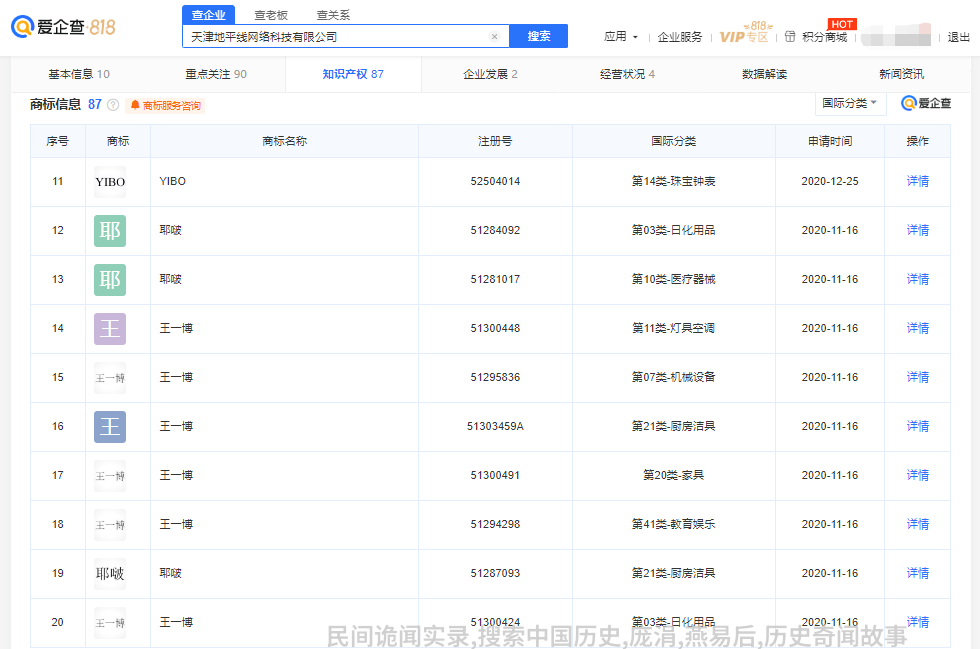The width and height of the screenshot is (980, 649).
Task: Click the 企业服务 link
Action: (x=679, y=37)
